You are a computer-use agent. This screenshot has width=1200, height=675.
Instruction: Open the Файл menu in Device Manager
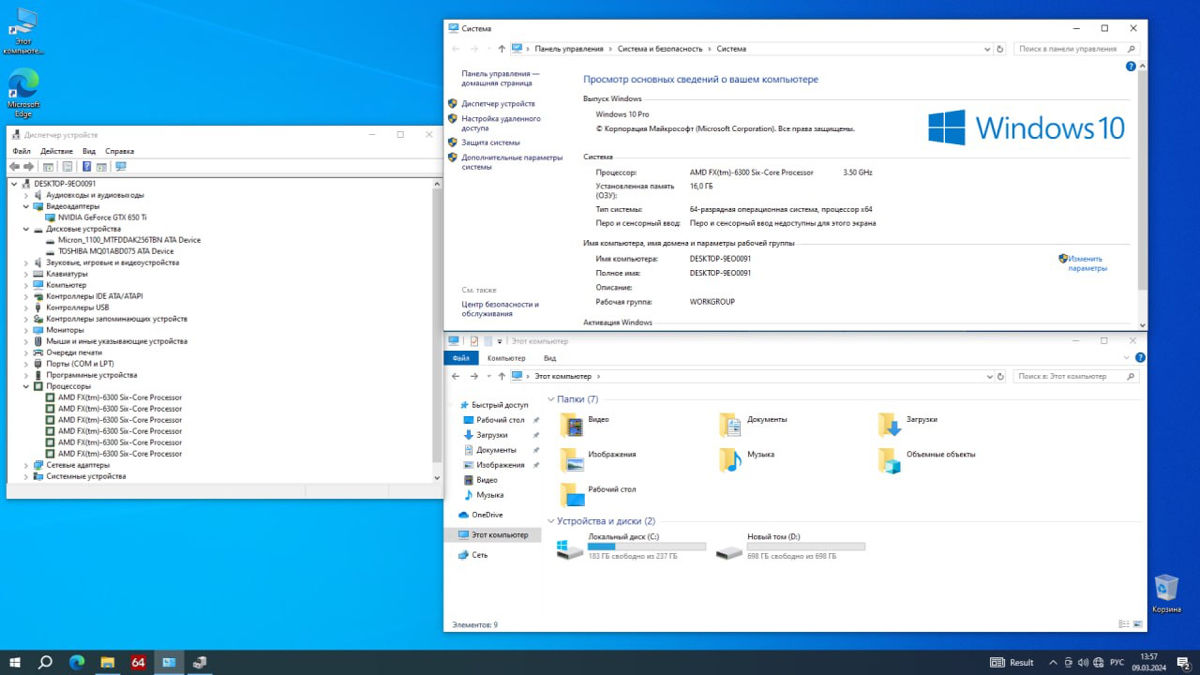point(21,151)
